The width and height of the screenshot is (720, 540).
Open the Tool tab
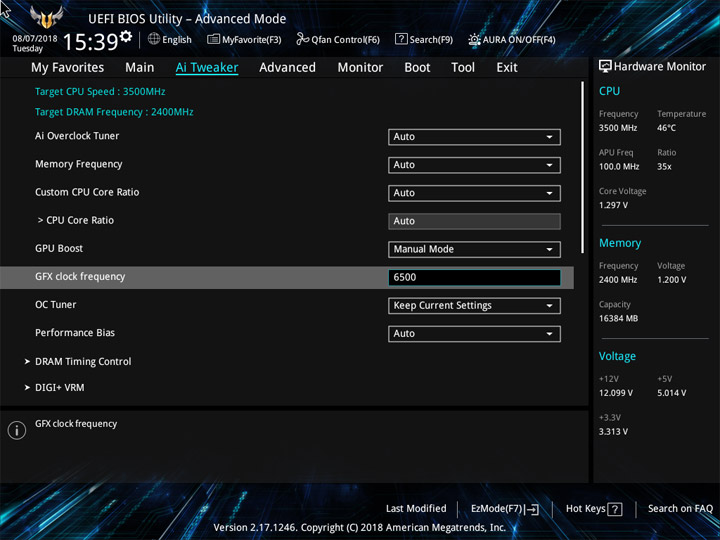(463, 68)
